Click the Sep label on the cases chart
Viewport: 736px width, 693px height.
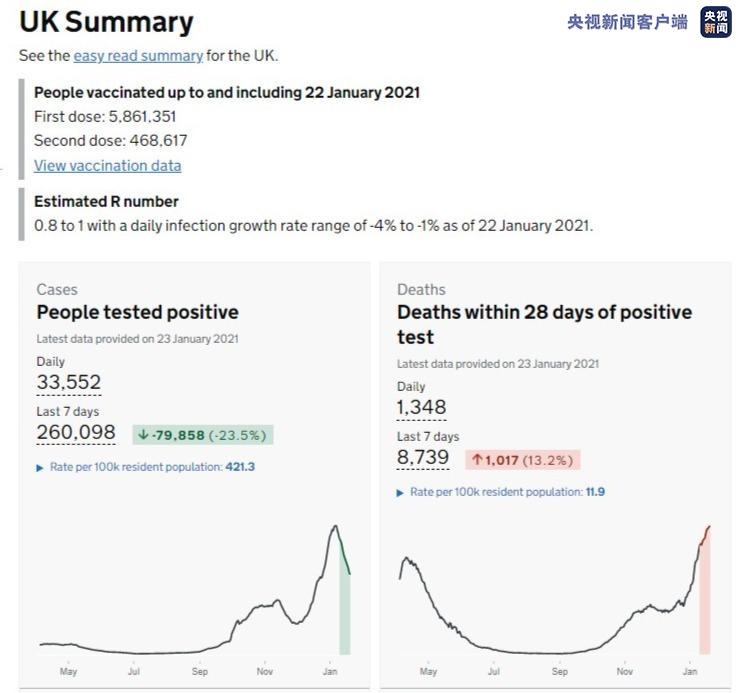200,671
